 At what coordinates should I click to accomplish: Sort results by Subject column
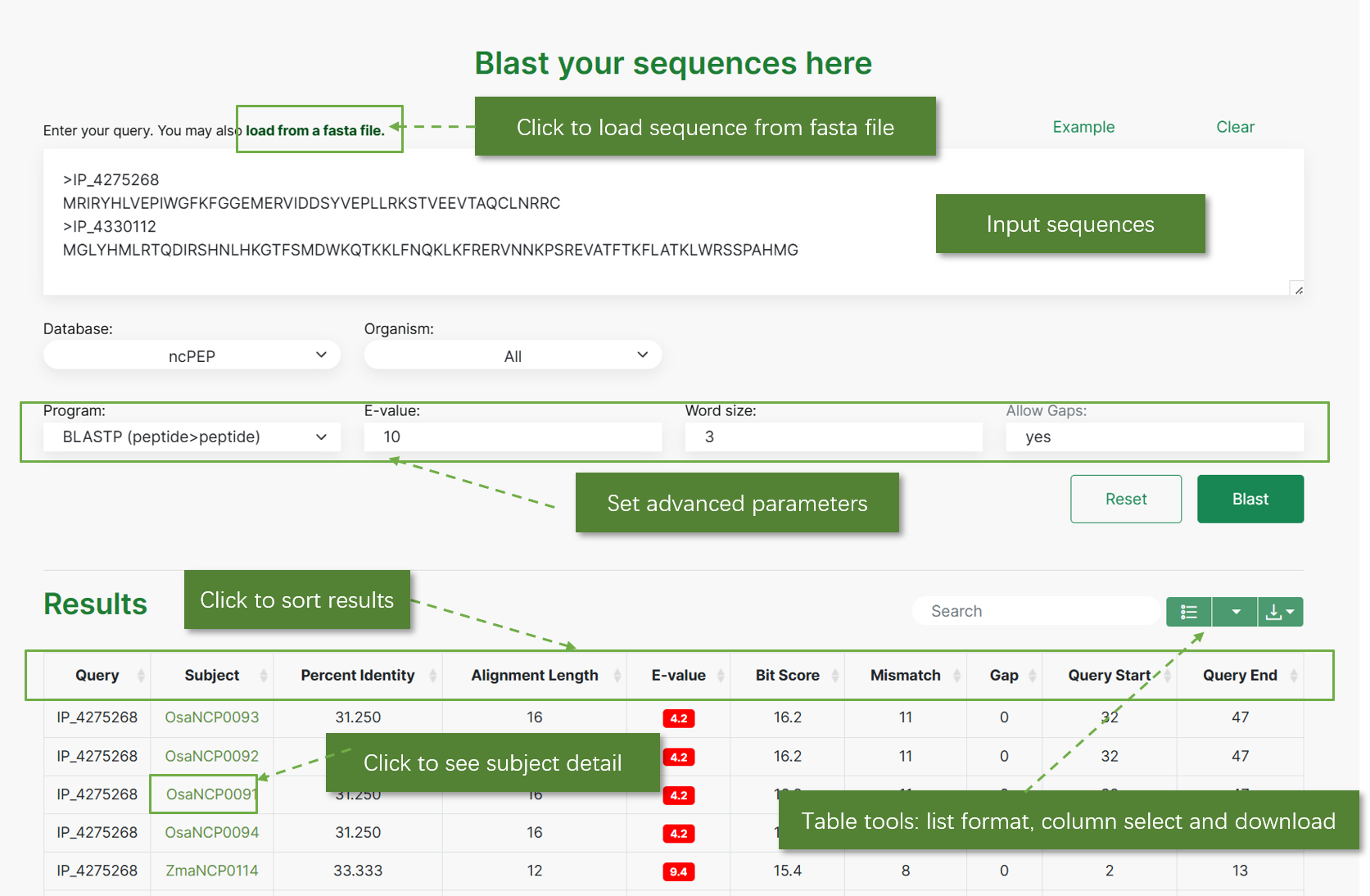[212, 676]
